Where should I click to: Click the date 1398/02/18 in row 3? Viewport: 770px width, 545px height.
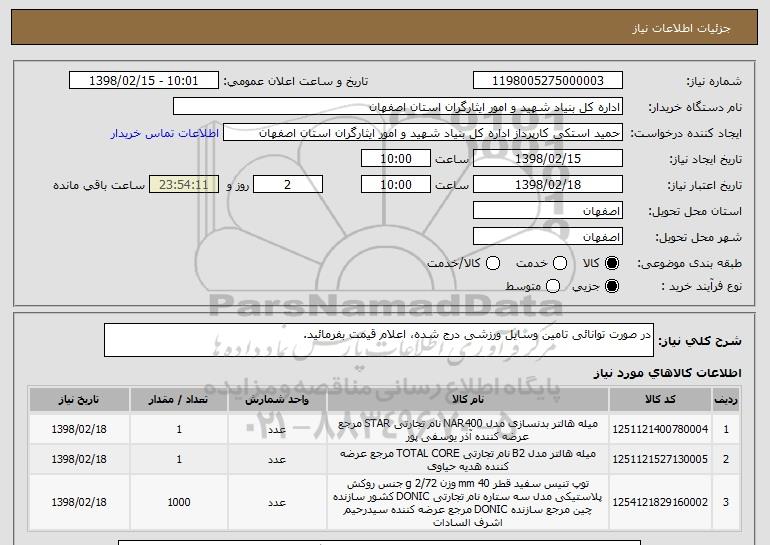[79, 502]
